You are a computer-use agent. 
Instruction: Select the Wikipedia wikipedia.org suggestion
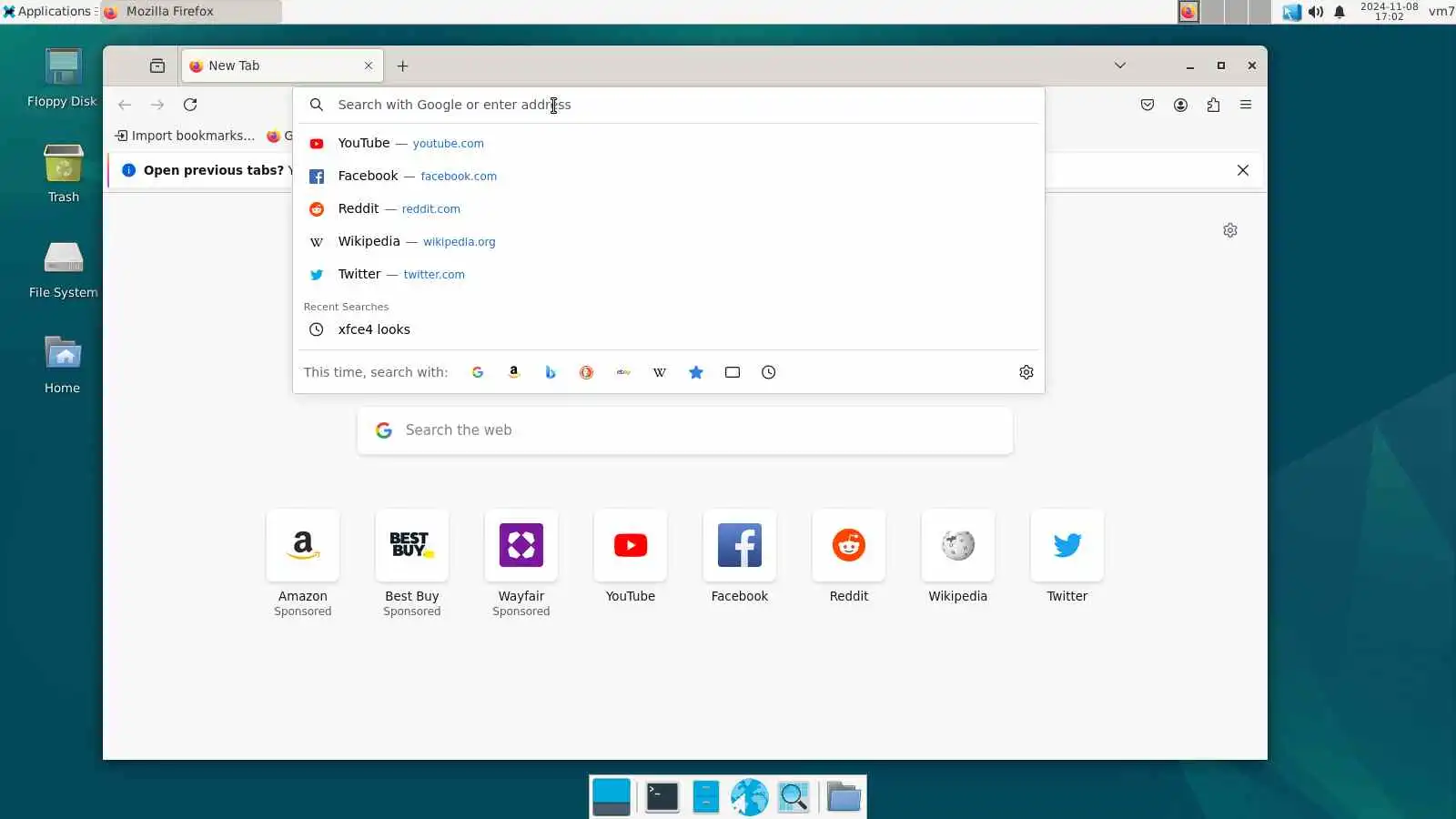[669, 241]
